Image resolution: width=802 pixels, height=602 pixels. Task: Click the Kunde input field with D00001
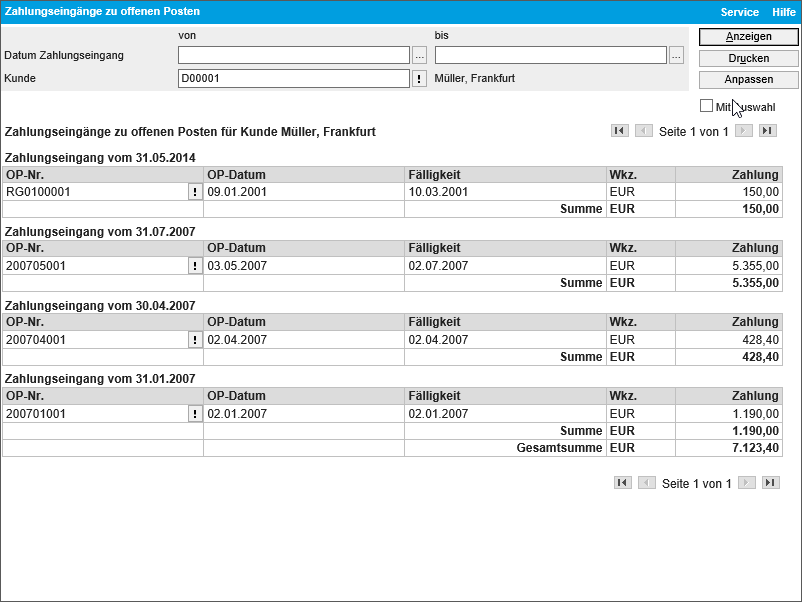[x=293, y=78]
